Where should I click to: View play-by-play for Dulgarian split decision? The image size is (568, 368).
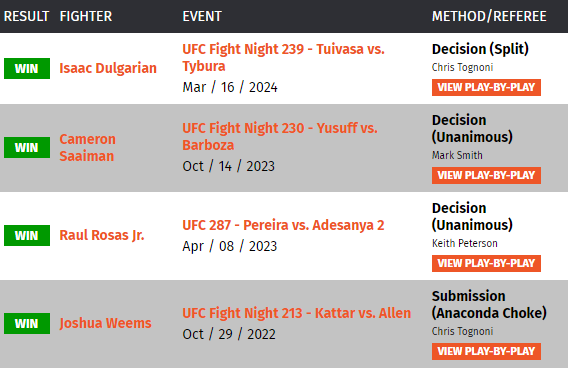[x=486, y=87]
